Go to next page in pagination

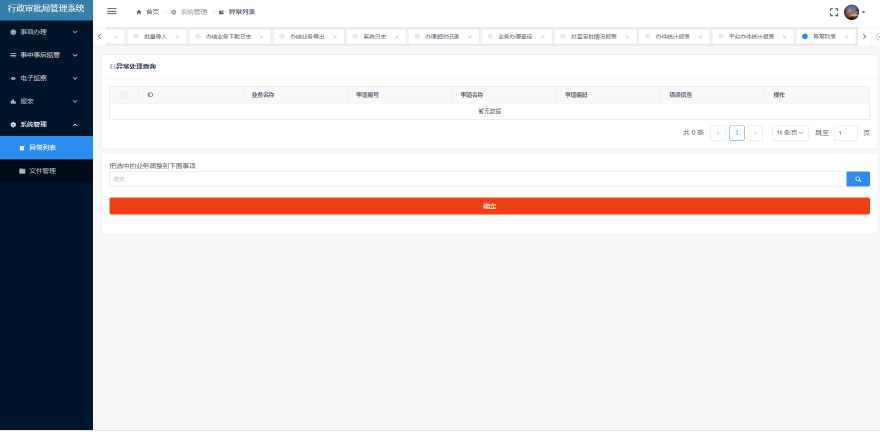point(755,133)
